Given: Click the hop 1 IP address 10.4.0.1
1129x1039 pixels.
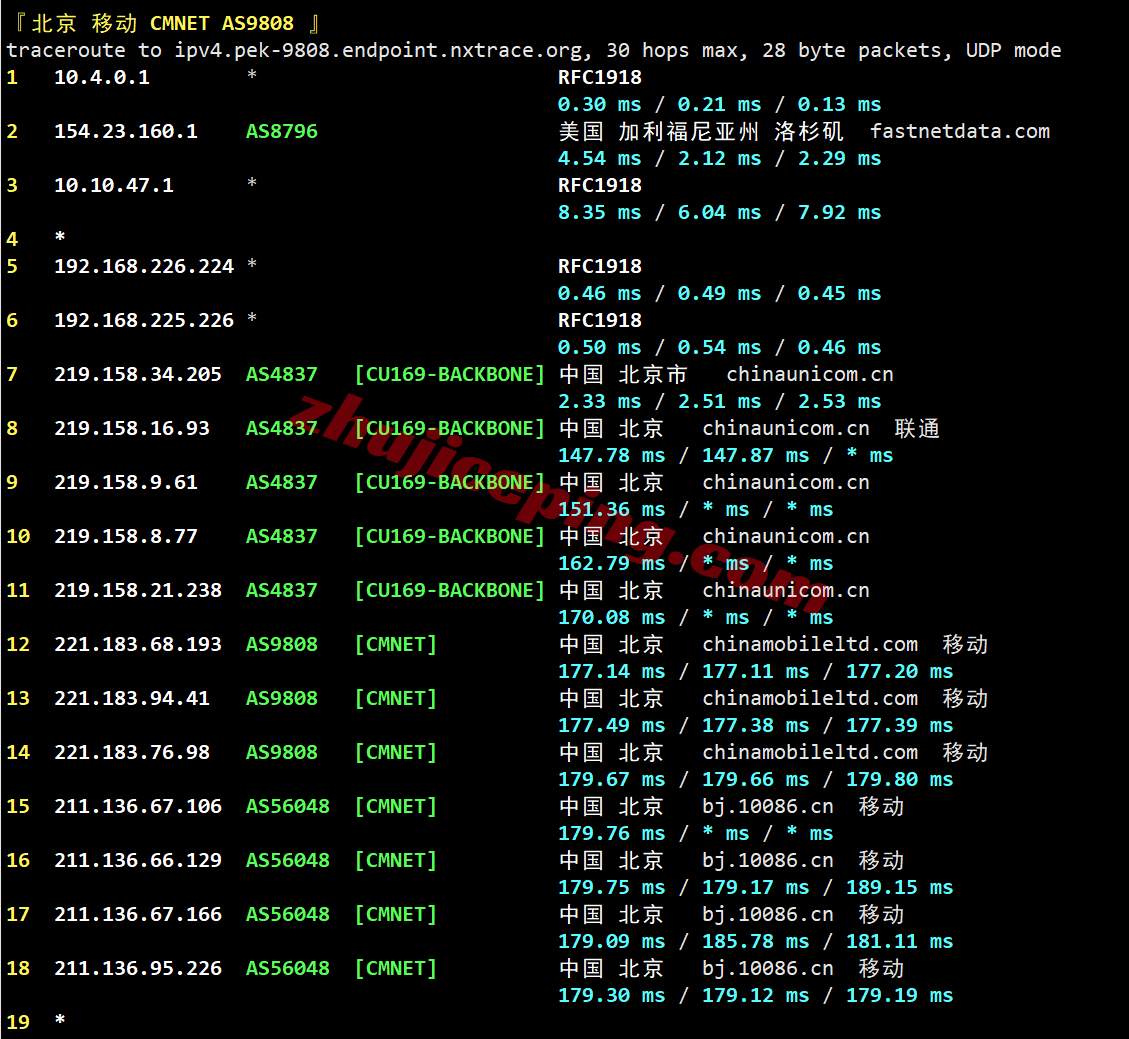Looking at the screenshot, I should click(x=102, y=77).
